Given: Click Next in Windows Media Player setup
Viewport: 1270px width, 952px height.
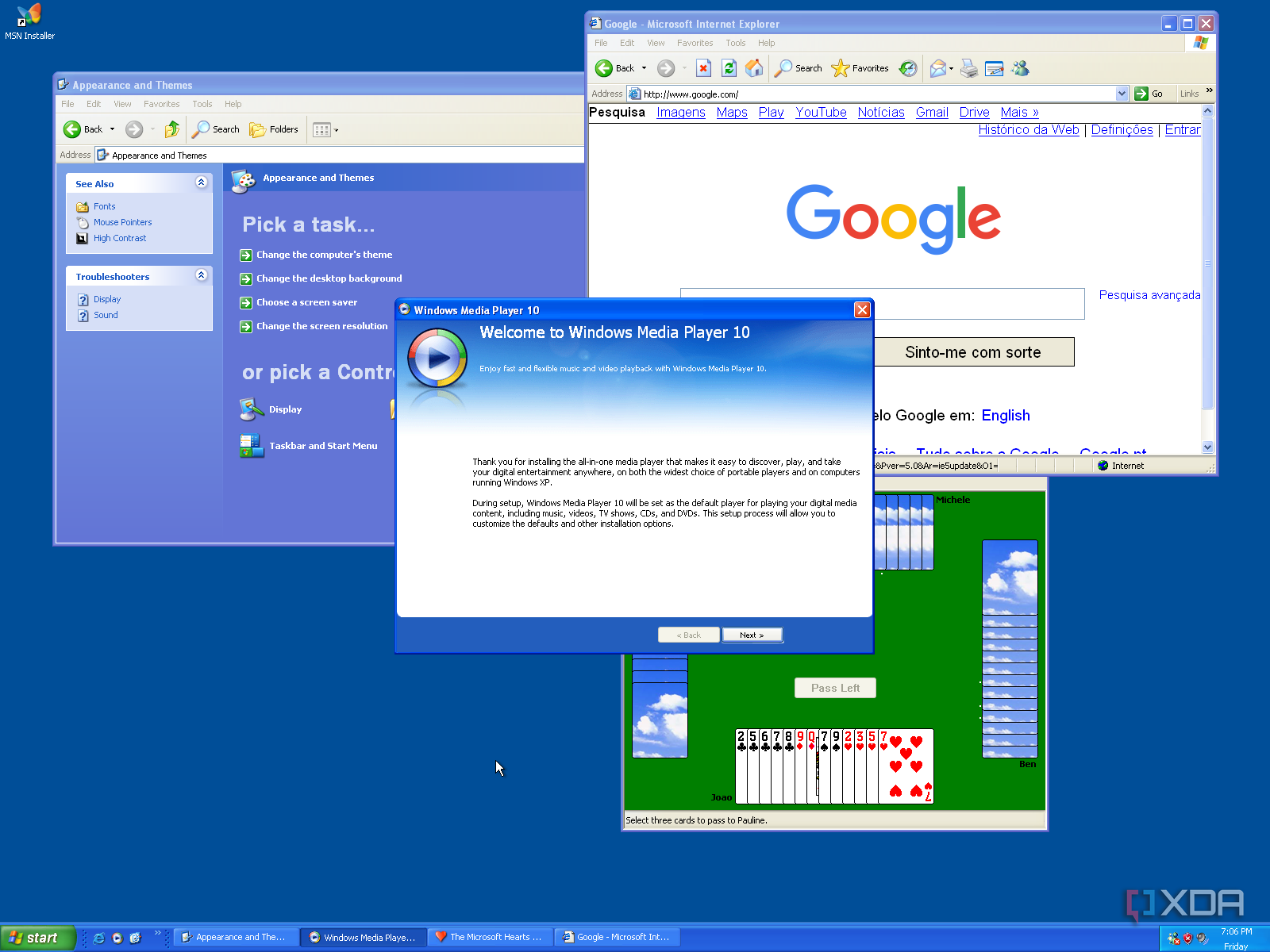Looking at the screenshot, I should tap(752, 635).
